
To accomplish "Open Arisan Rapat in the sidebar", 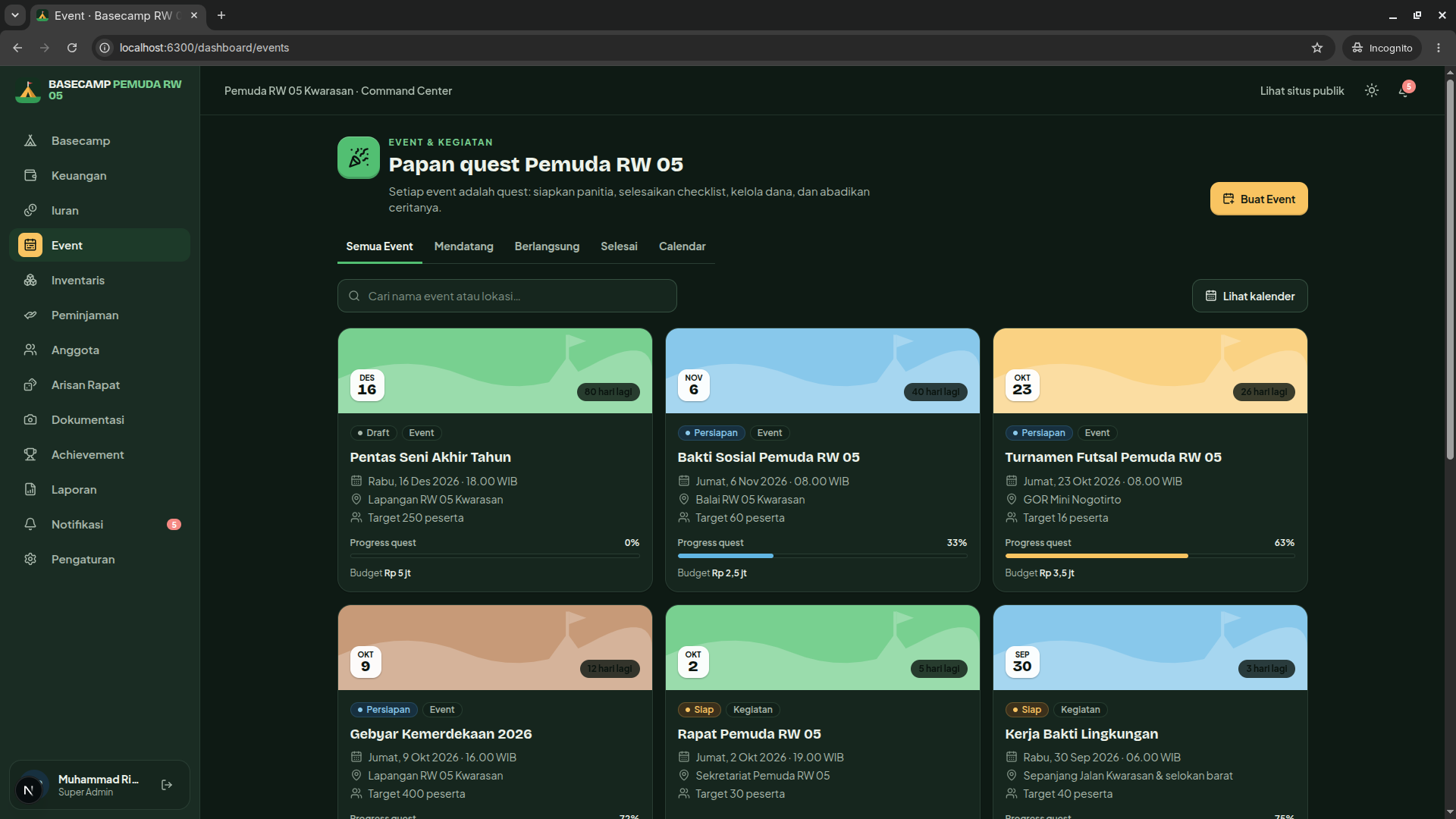I will click(99, 385).
